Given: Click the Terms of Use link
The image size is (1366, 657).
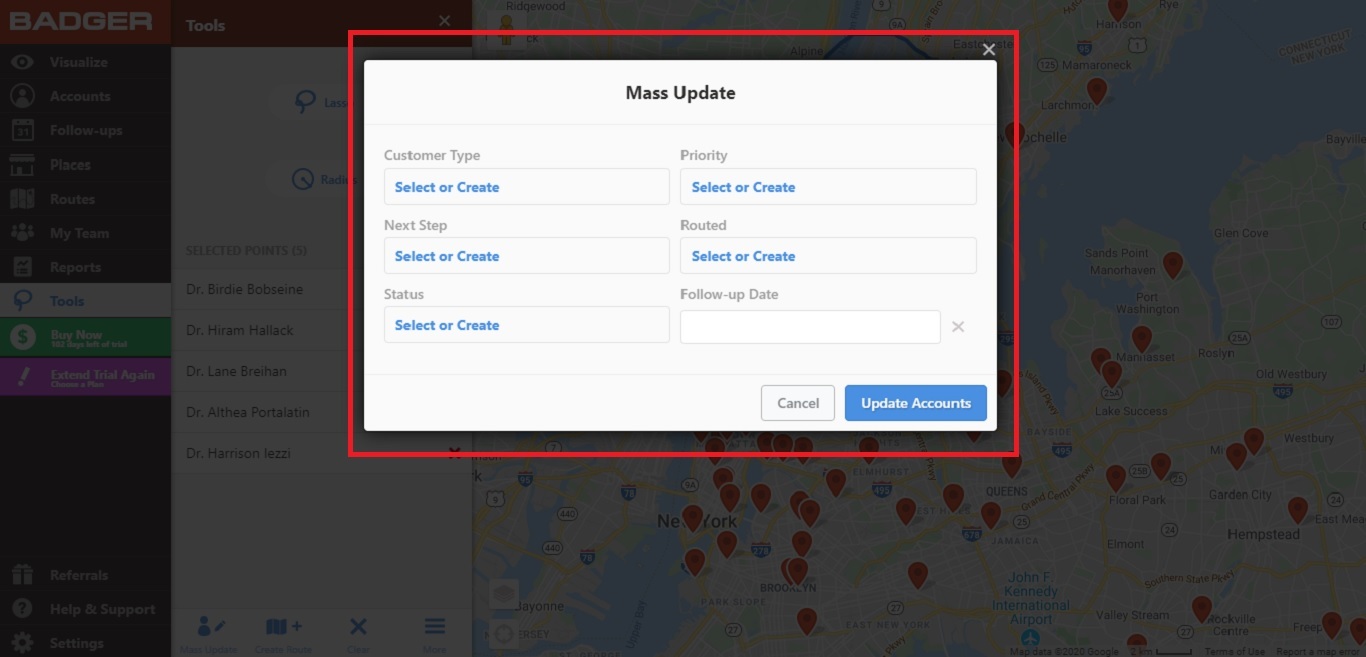Looking at the screenshot, I should 1234,652.
